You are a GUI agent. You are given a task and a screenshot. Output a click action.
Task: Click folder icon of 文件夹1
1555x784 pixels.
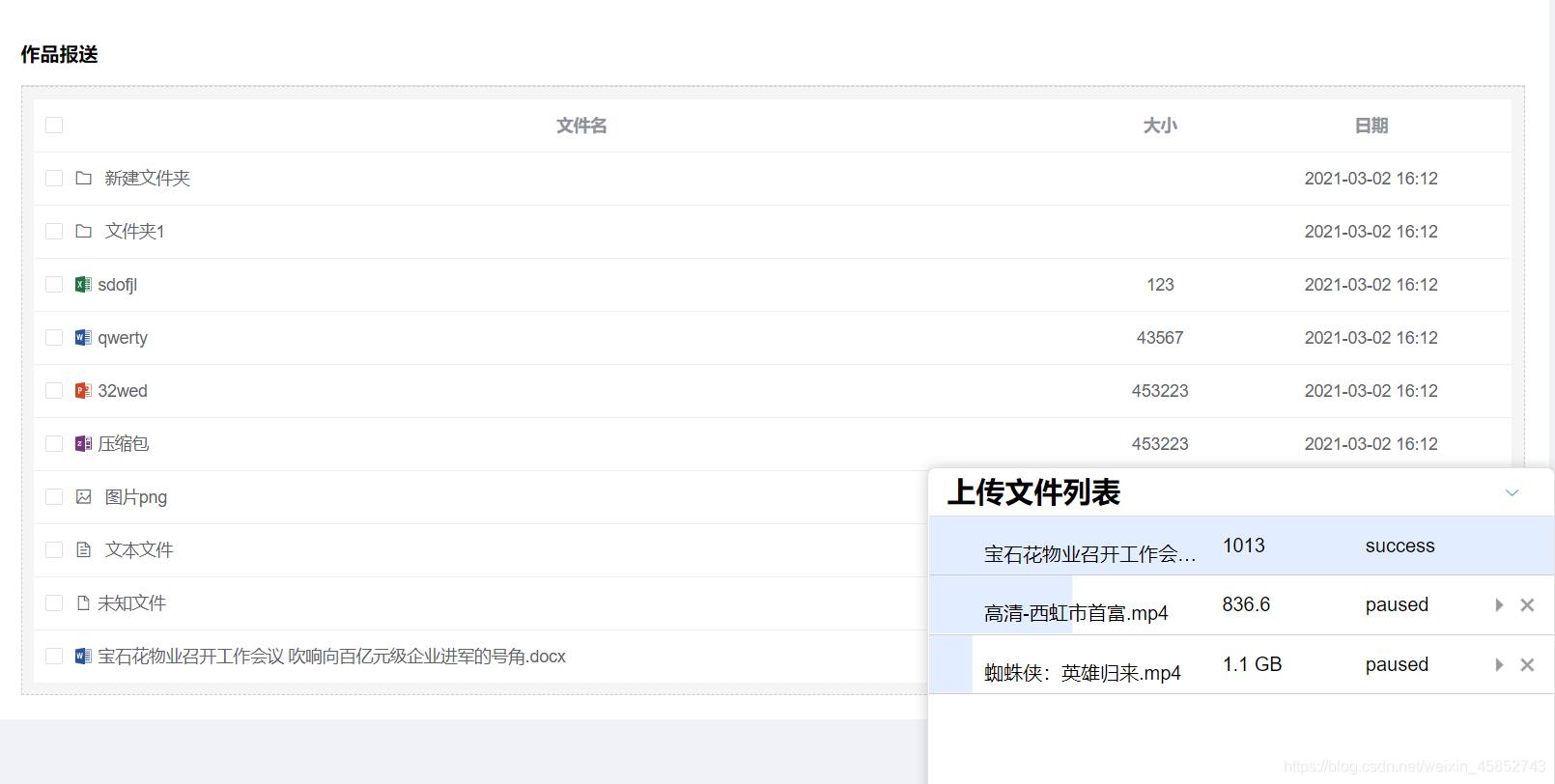(x=84, y=231)
